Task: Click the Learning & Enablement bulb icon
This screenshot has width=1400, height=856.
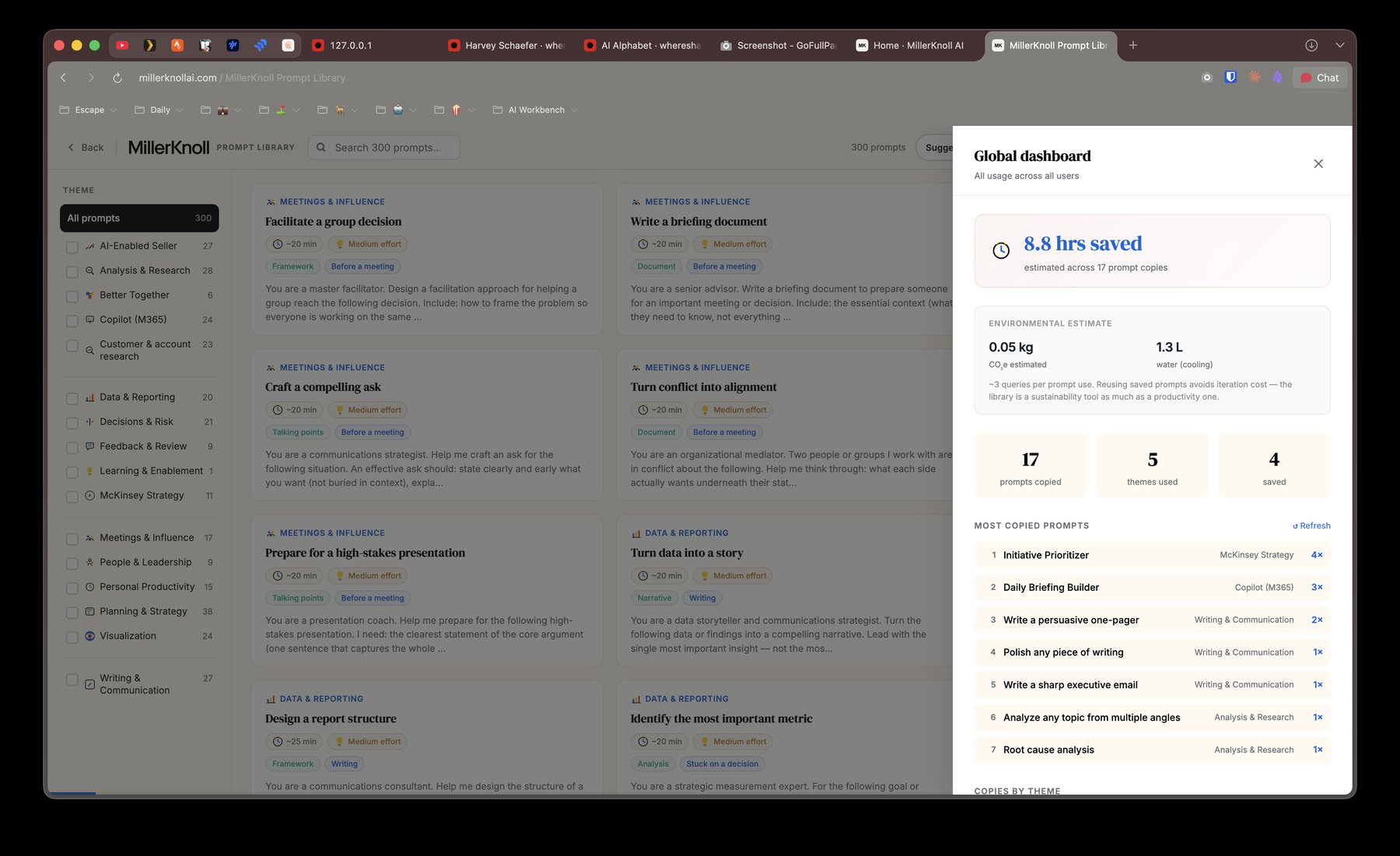Action: click(x=90, y=471)
